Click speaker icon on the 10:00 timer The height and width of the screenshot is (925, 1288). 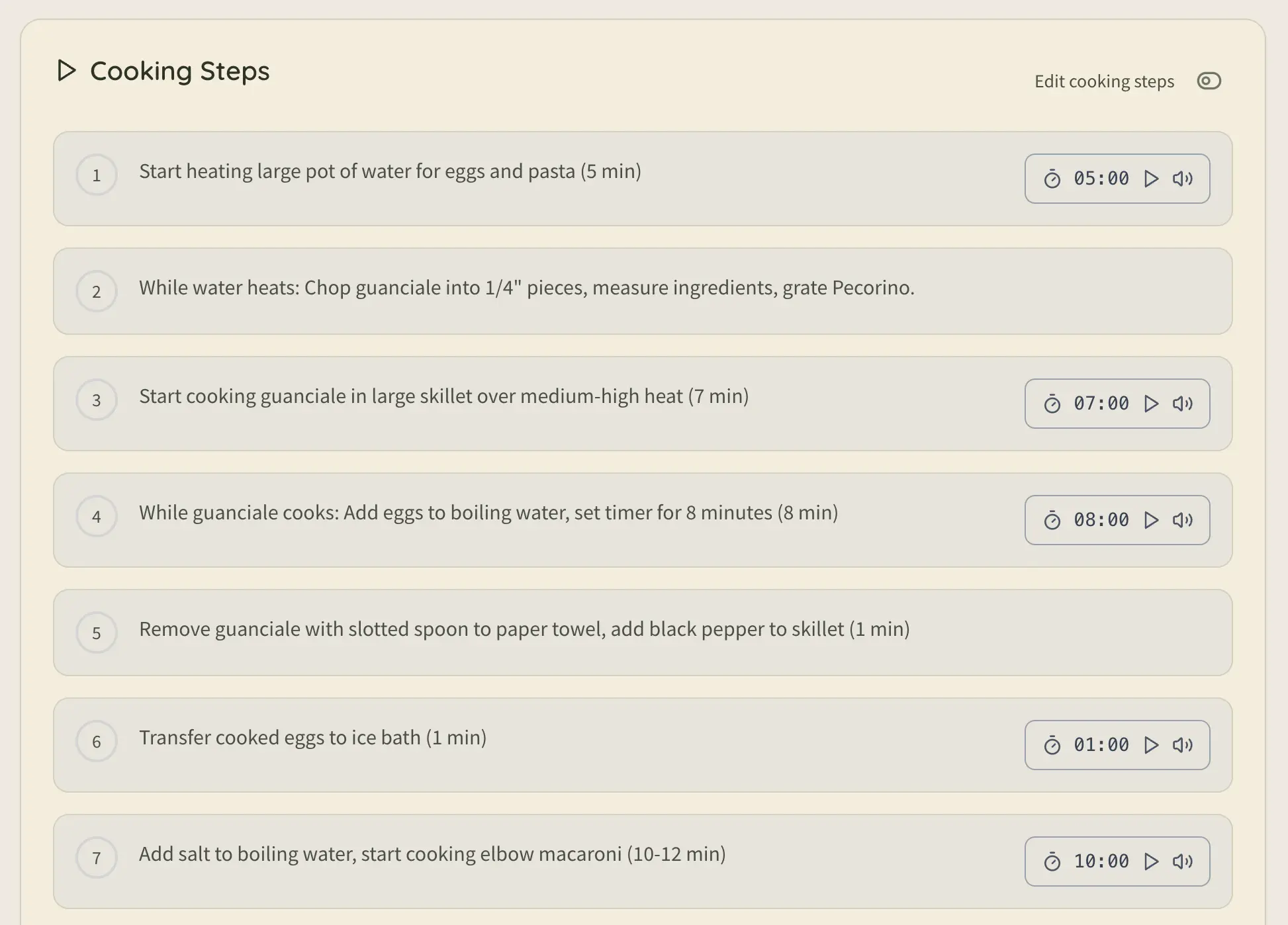pos(1182,861)
